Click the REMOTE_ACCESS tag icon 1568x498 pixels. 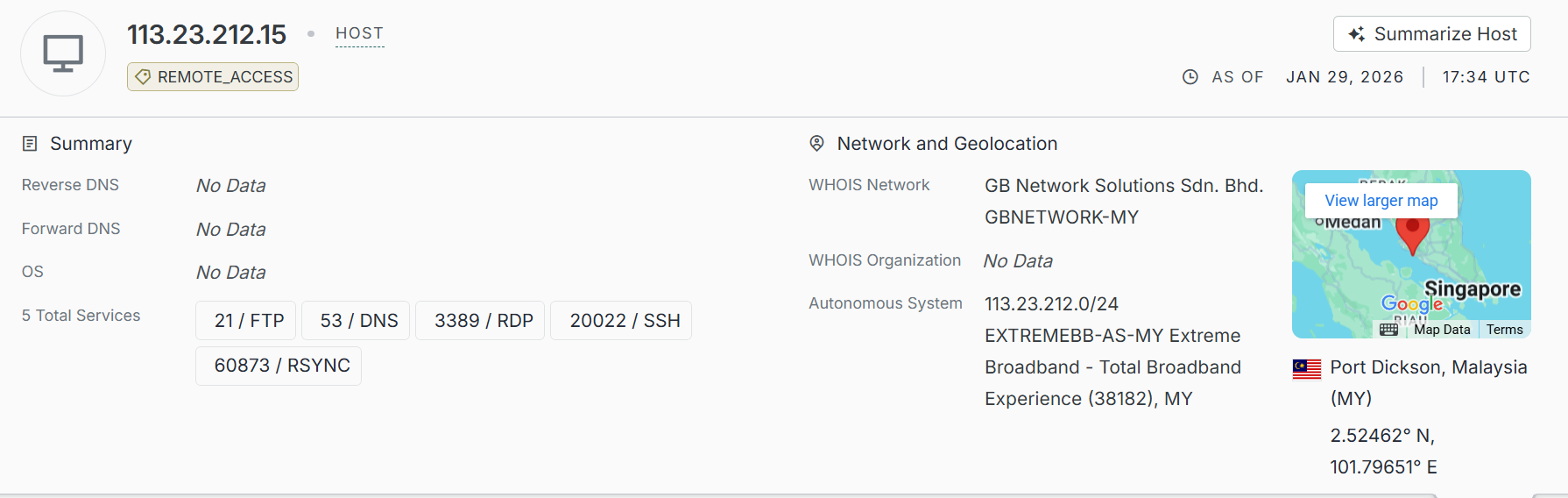click(143, 77)
